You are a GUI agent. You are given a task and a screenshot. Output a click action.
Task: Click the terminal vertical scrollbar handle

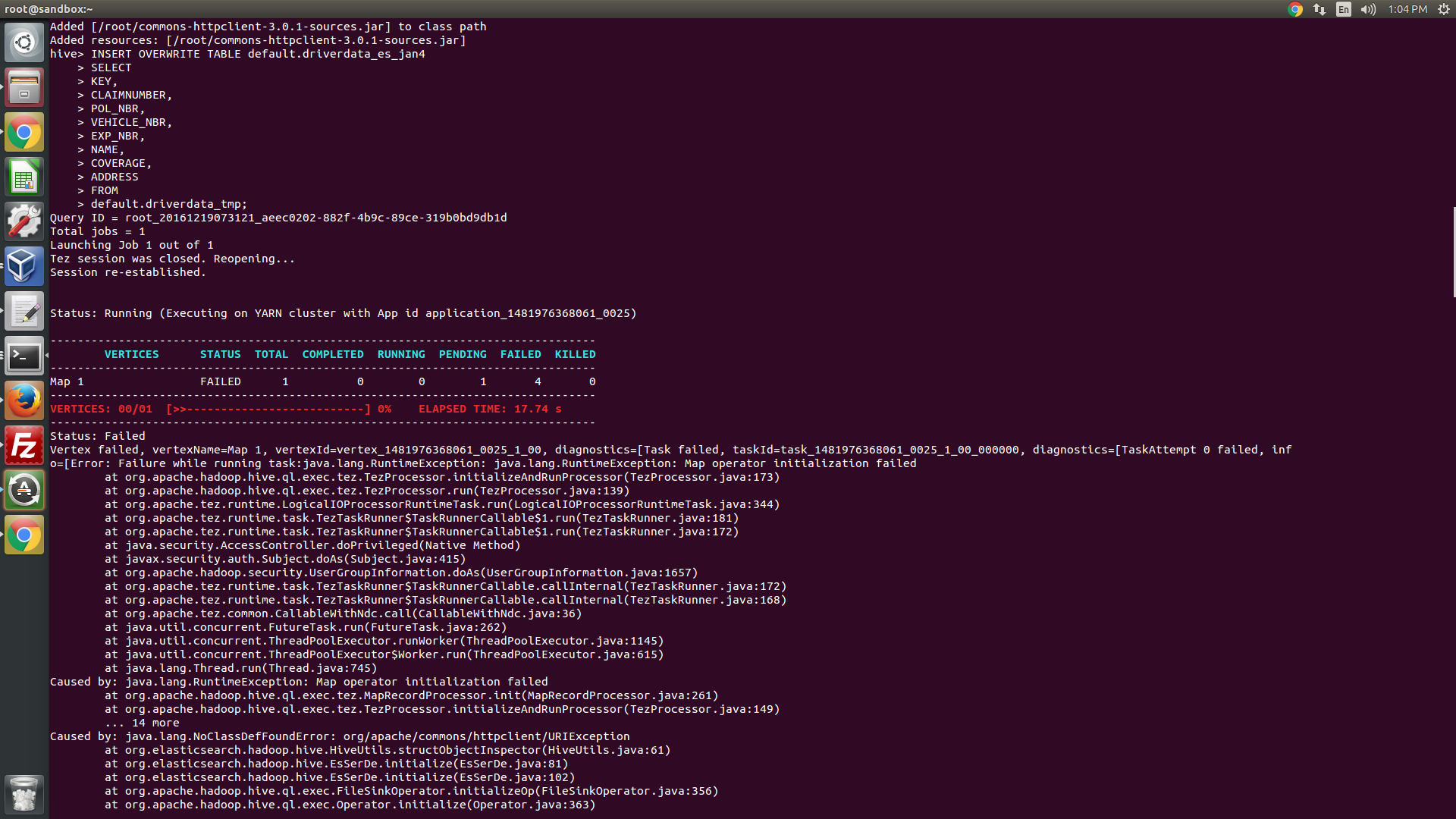(x=1453, y=252)
